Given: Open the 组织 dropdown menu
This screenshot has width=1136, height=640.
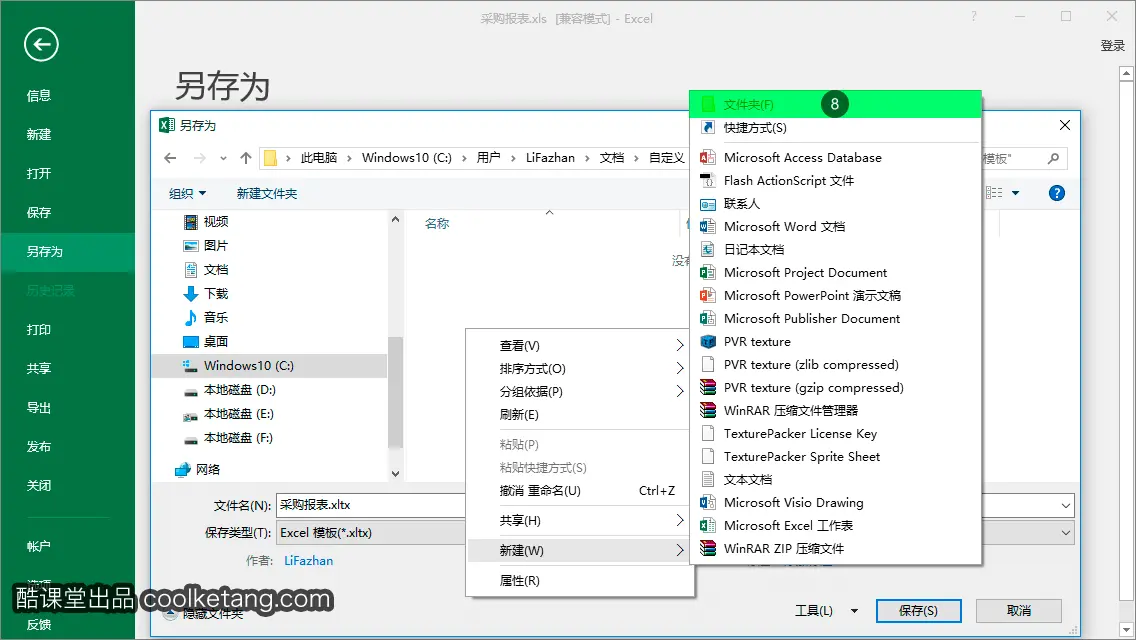Looking at the screenshot, I should (x=188, y=194).
